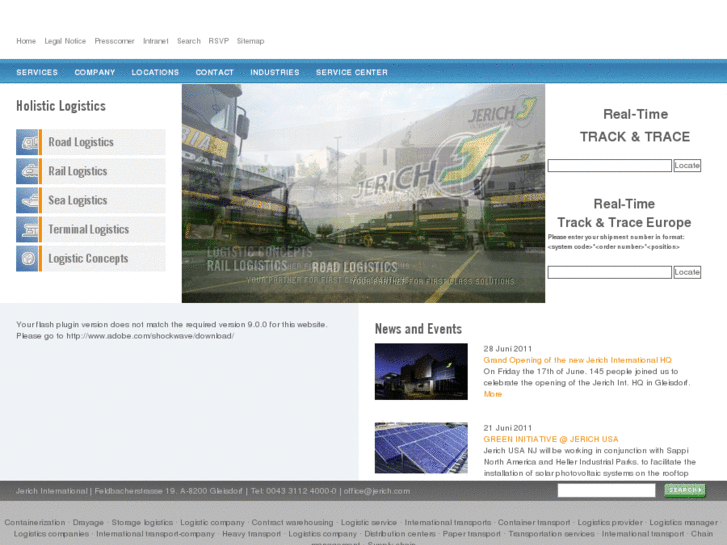Viewport: 727px width, 545px height.
Task: Click the Logistics manager footer link
Action: click(683, 522)
